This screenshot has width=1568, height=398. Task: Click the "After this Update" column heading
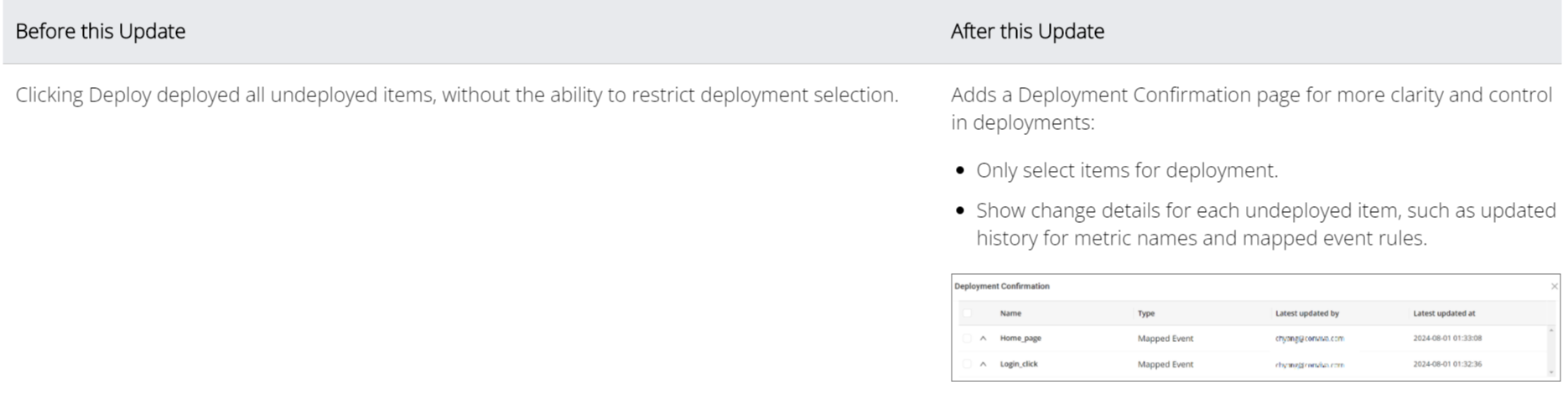tap(1027, 32)
